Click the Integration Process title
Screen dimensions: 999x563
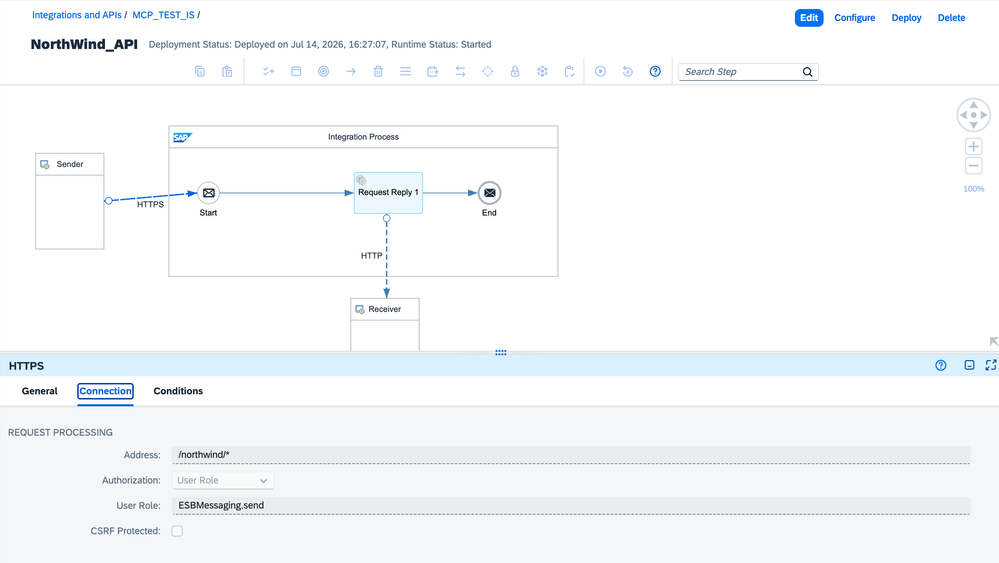tap(363, 137)
